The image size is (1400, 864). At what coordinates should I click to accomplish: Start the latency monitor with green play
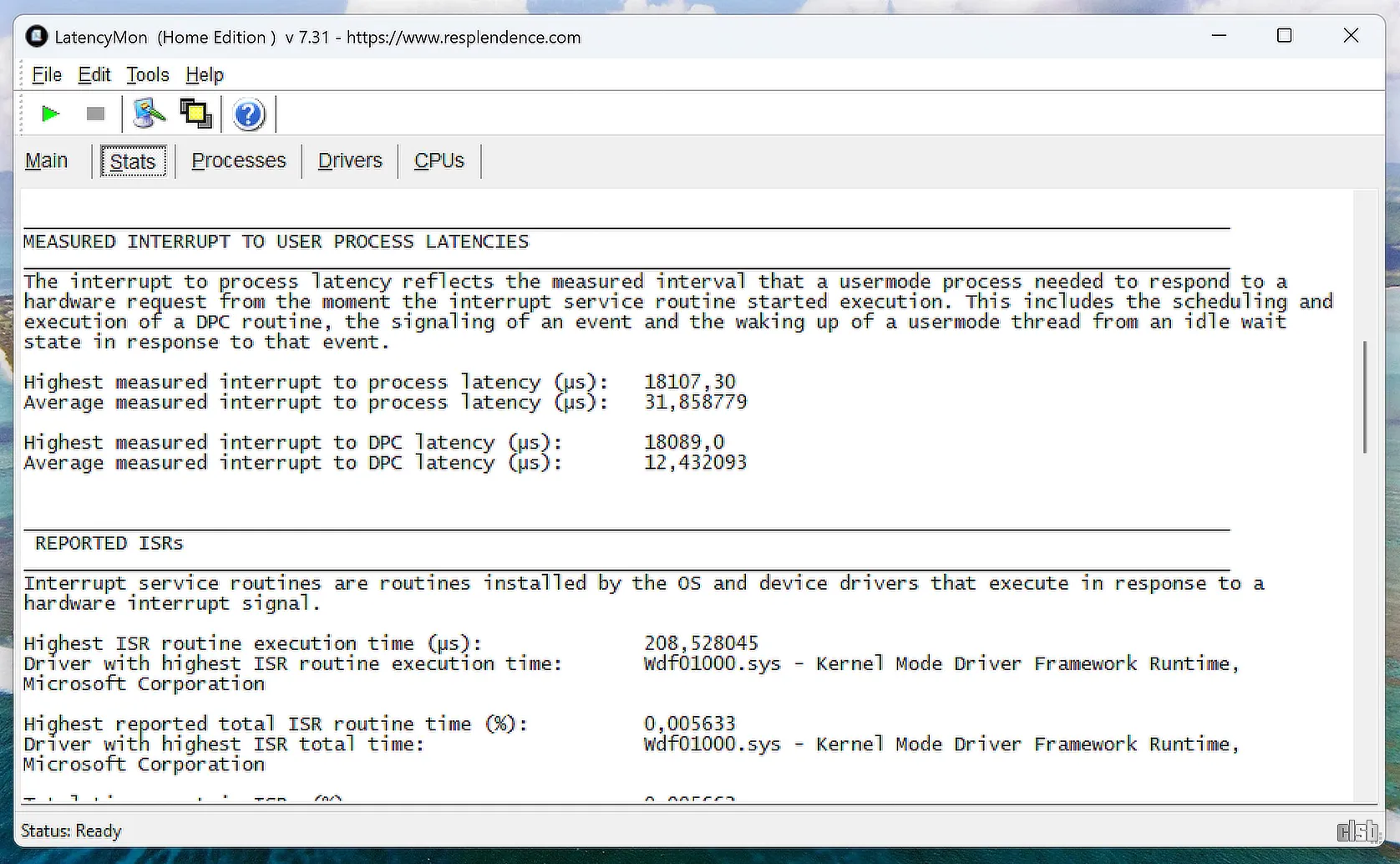click(50, 114)
